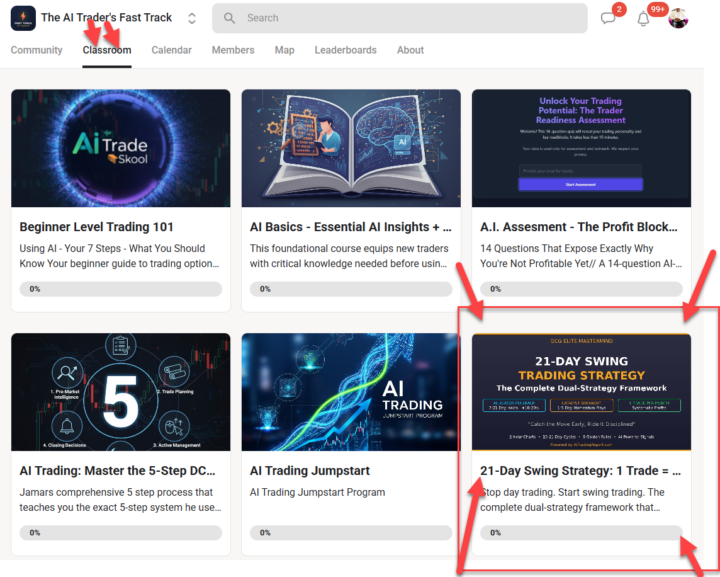Click Beginner Level Trading 101 progress bar
720x577 pixels.
(121, 289)
